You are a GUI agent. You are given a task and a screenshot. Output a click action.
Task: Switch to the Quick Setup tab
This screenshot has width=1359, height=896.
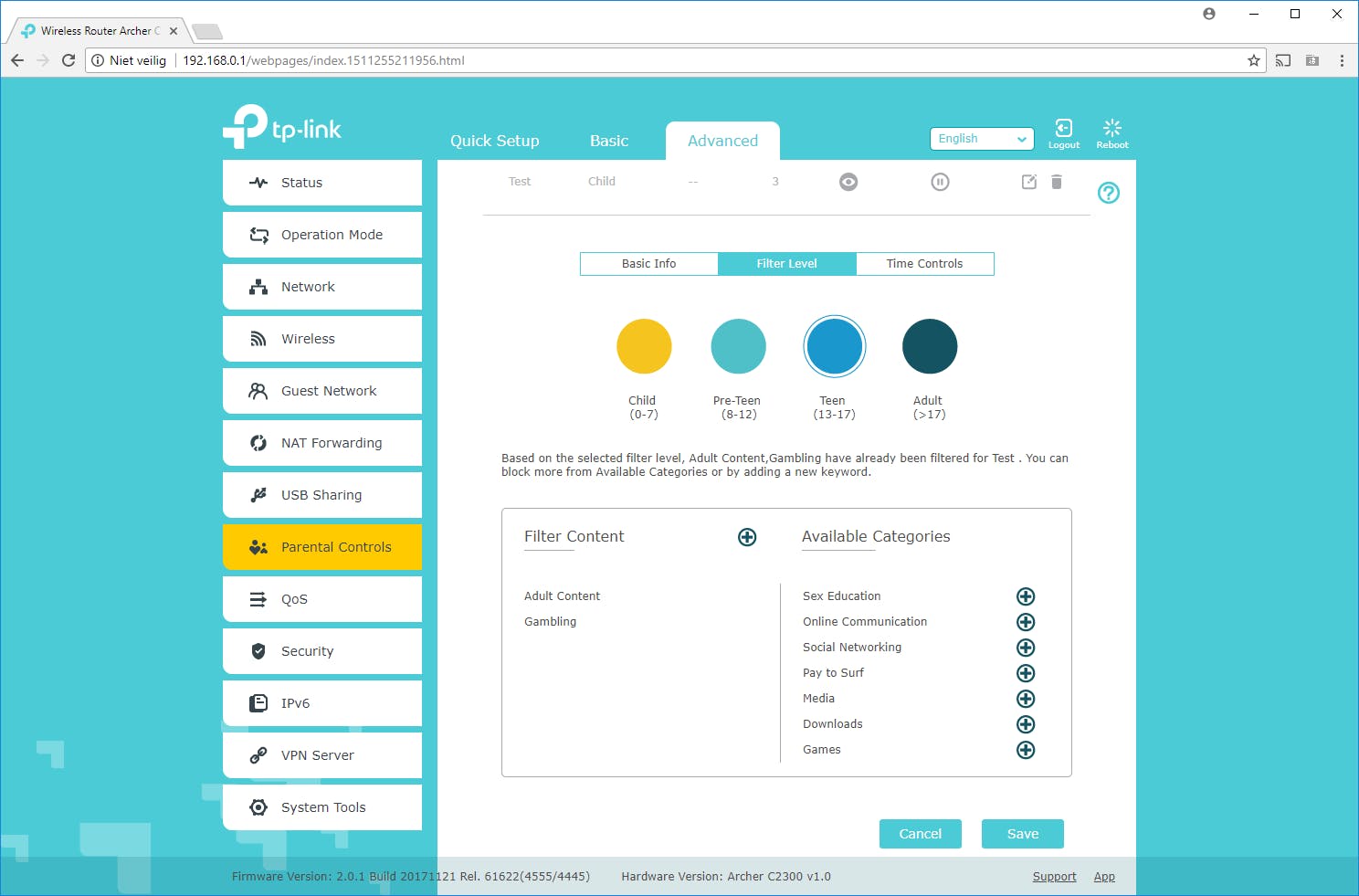point(495,141)
